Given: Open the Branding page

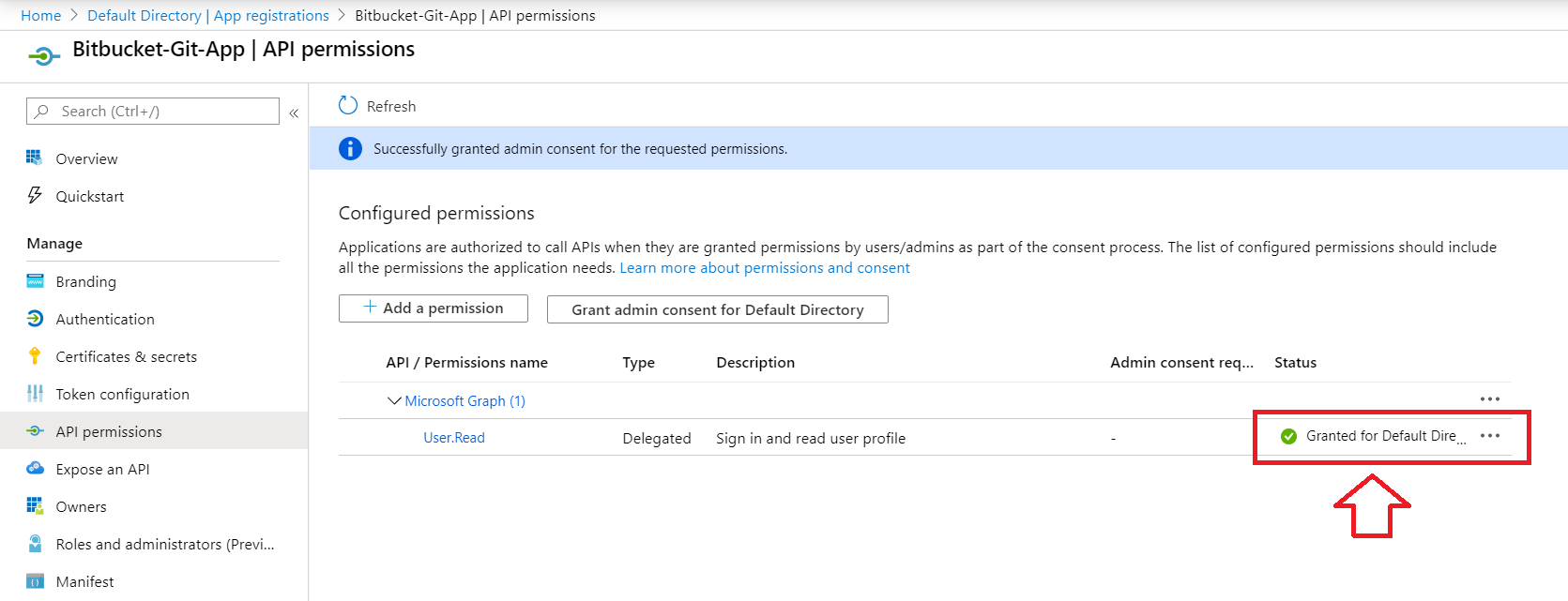Looking at the screenshot, I should pos(86,281).
